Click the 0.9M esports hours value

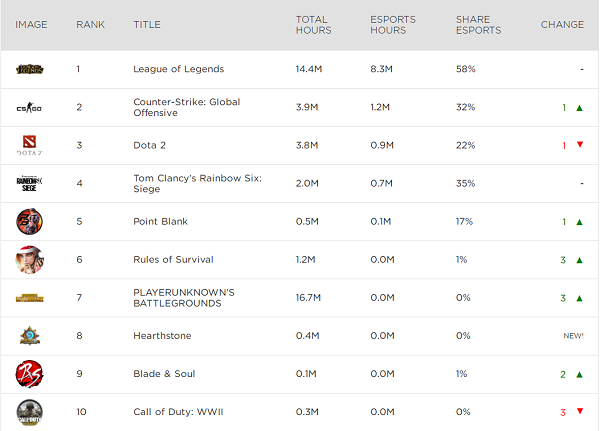[x=382, y=145]
